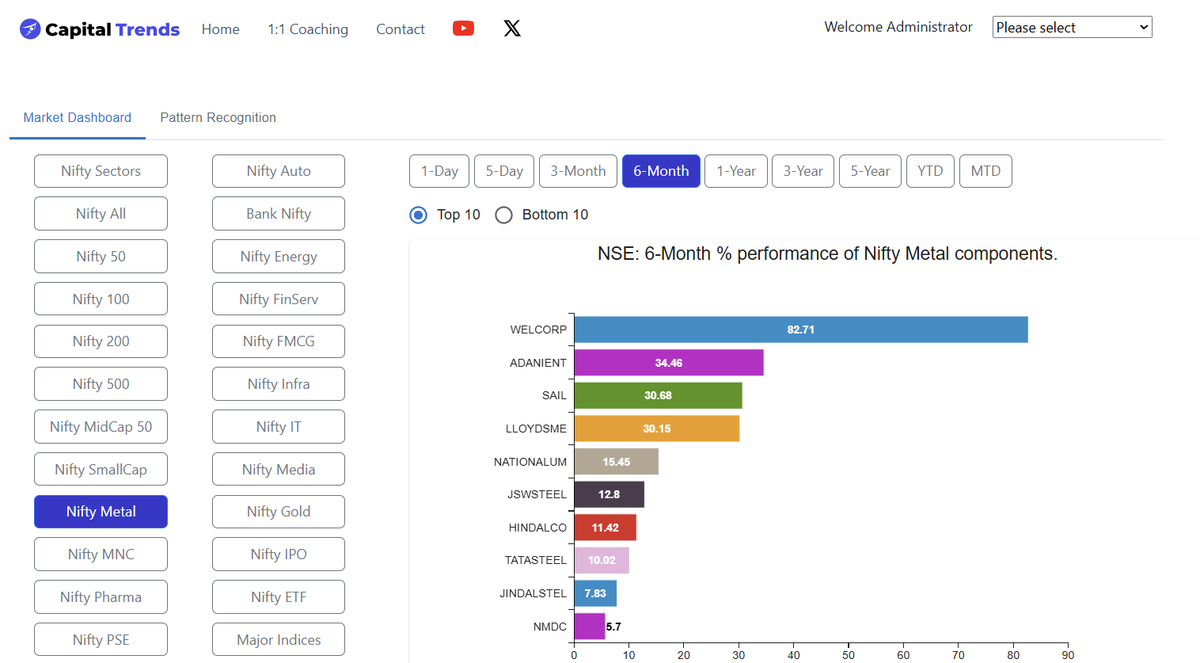This screenshot has height=663, width=1200.
Task: Go to Home in the navigation bar
Action: (220, 29)
